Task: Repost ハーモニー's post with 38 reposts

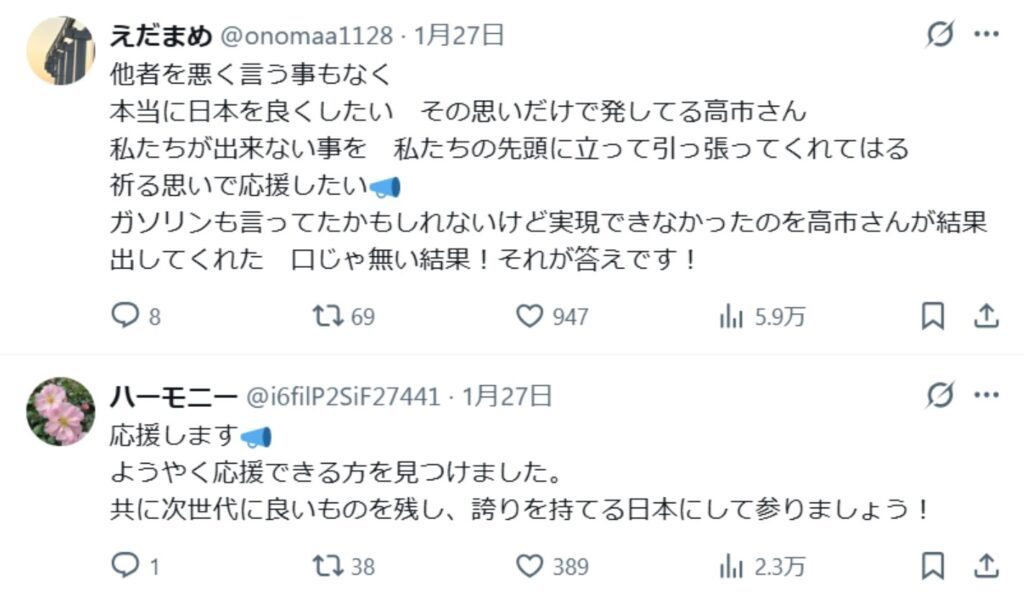Action: coord(327,566)
